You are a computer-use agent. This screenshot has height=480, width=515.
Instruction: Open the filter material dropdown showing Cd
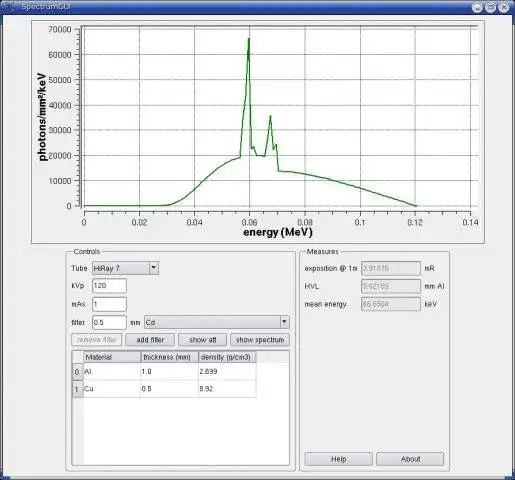click(x=217, y=322)
